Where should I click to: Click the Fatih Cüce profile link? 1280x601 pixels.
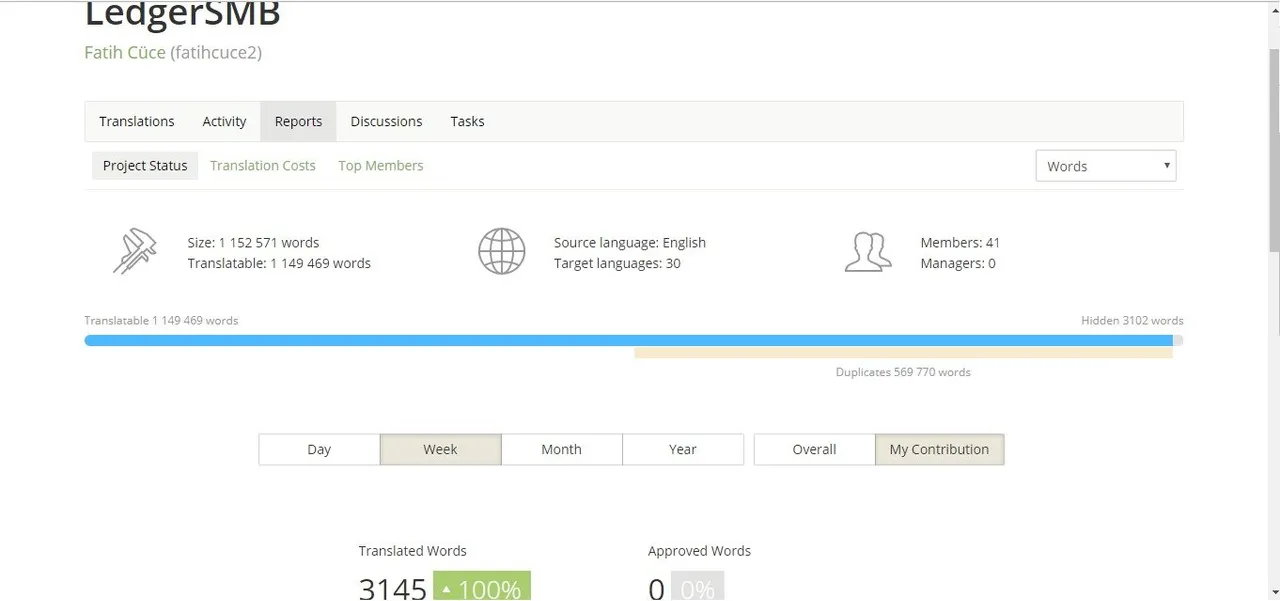pos(125,53)
